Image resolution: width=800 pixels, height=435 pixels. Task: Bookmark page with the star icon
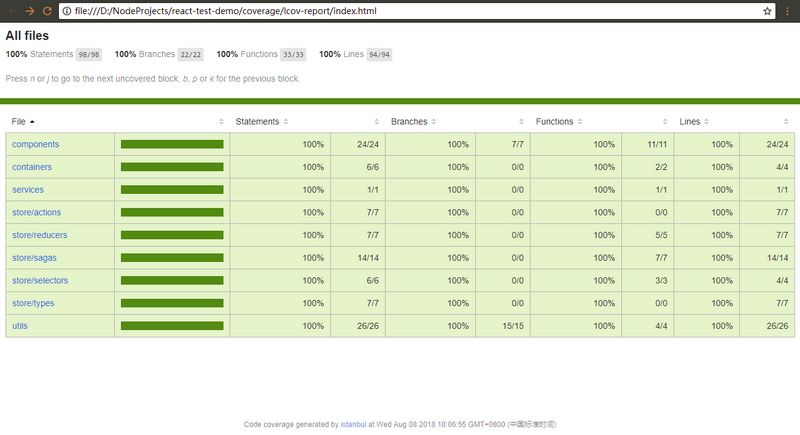(767, 11)
